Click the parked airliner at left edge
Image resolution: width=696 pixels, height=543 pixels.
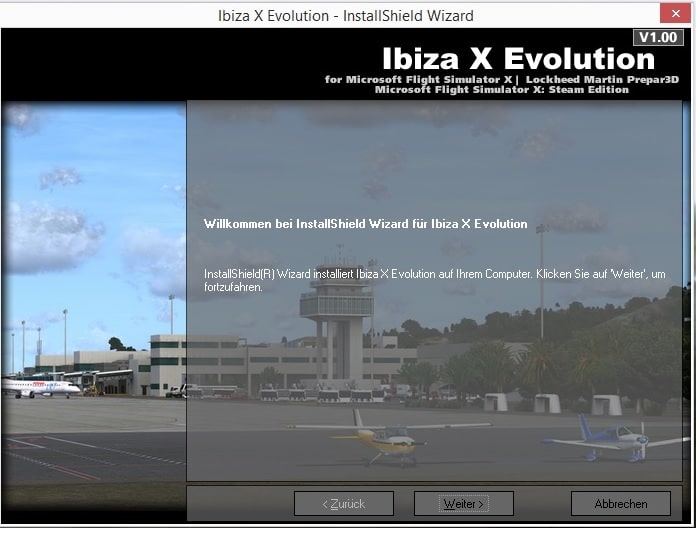40,386
